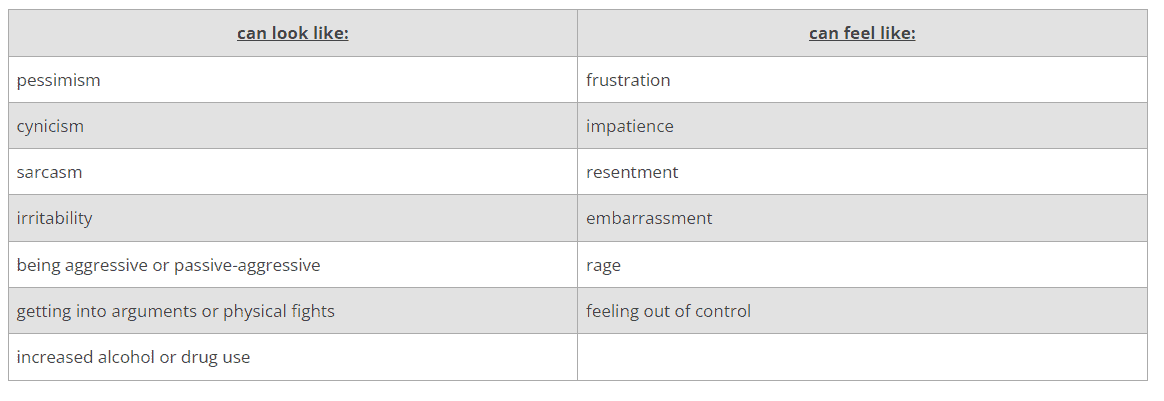Select the 'frustration' table cell

[628, 80]
